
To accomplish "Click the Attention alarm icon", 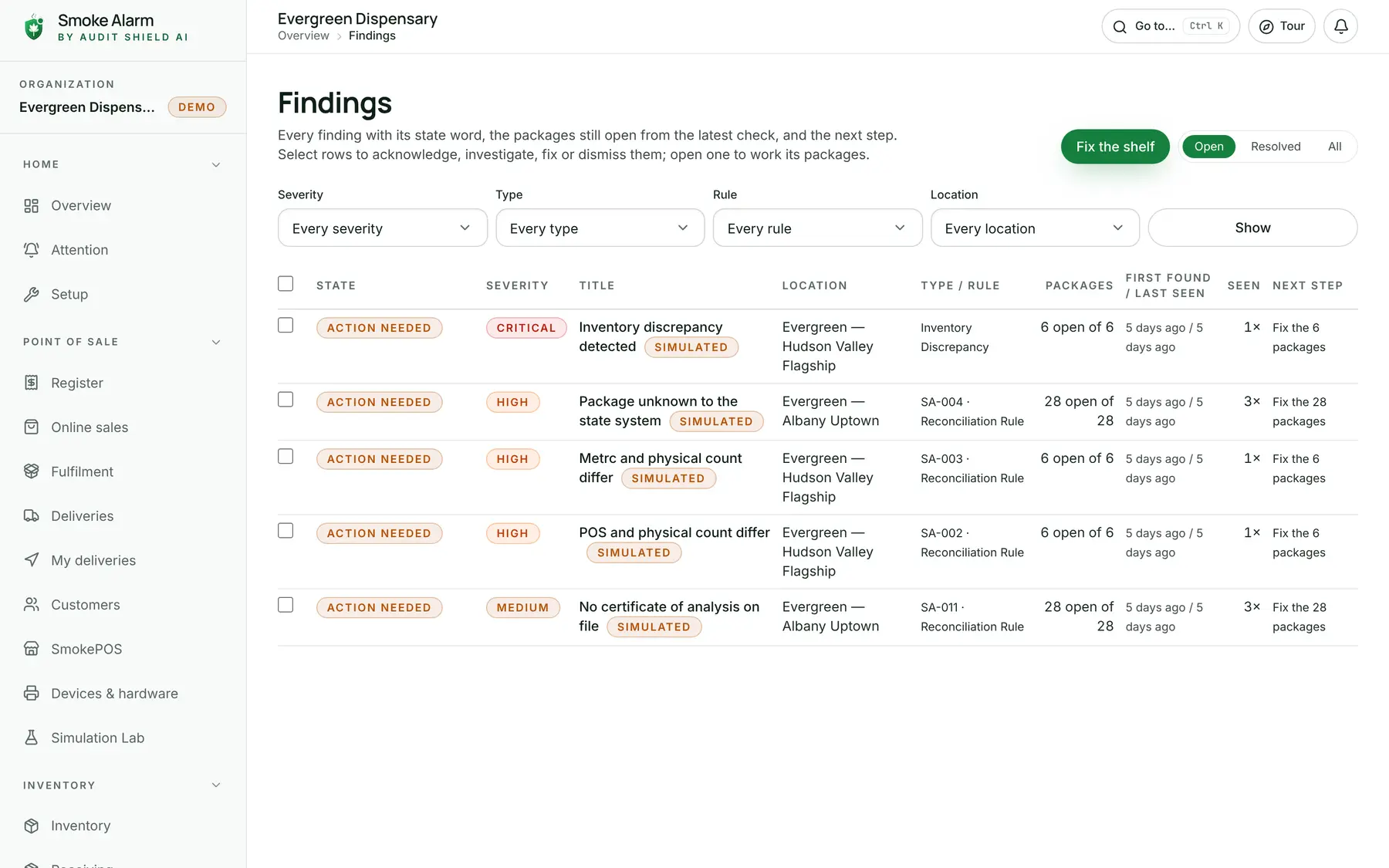I will (31, 250).
